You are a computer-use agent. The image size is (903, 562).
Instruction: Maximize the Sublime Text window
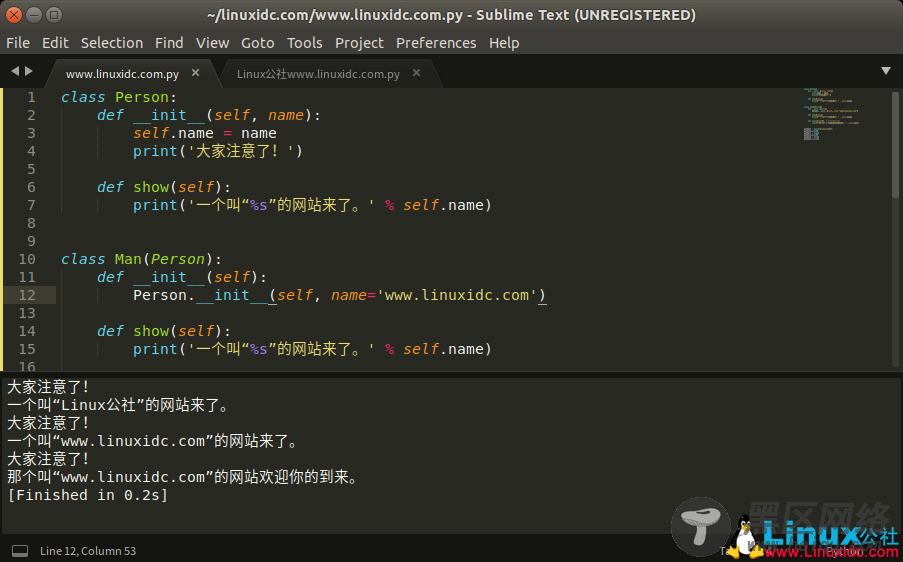point(54,15)
